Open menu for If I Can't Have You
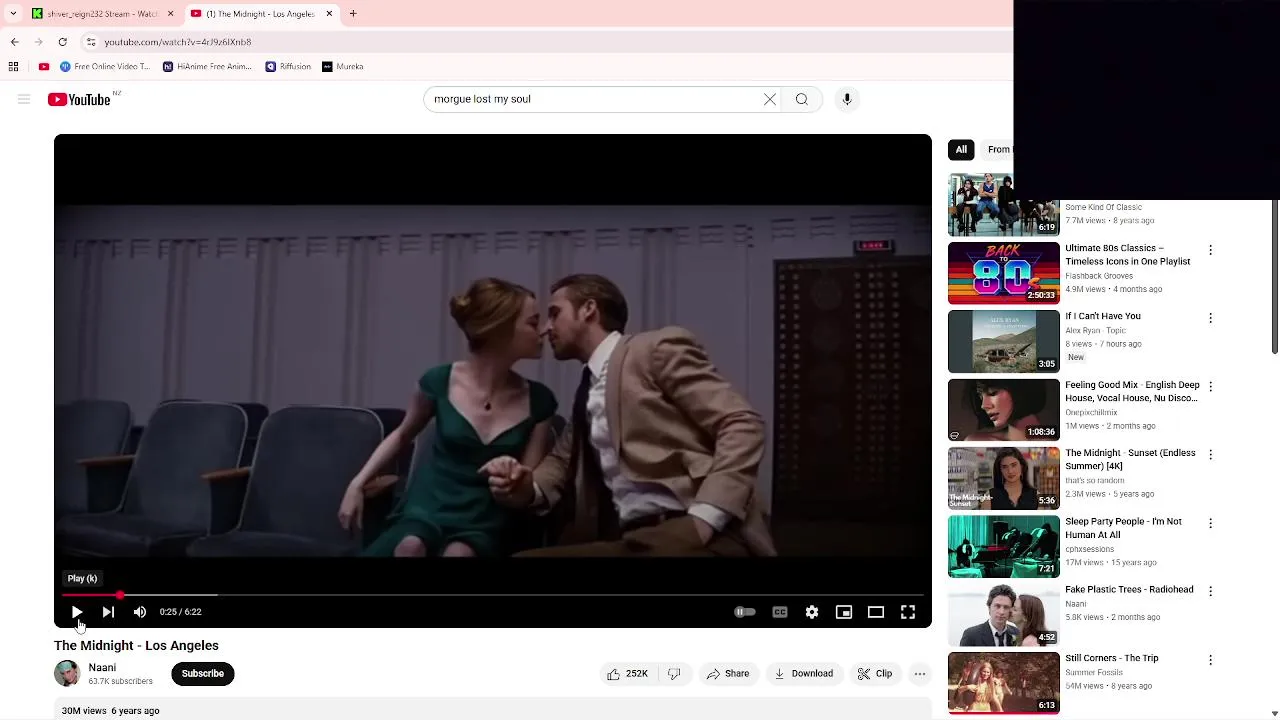Image resolution: width=1280 pixels, height=720 pixels. (1210, 318)
